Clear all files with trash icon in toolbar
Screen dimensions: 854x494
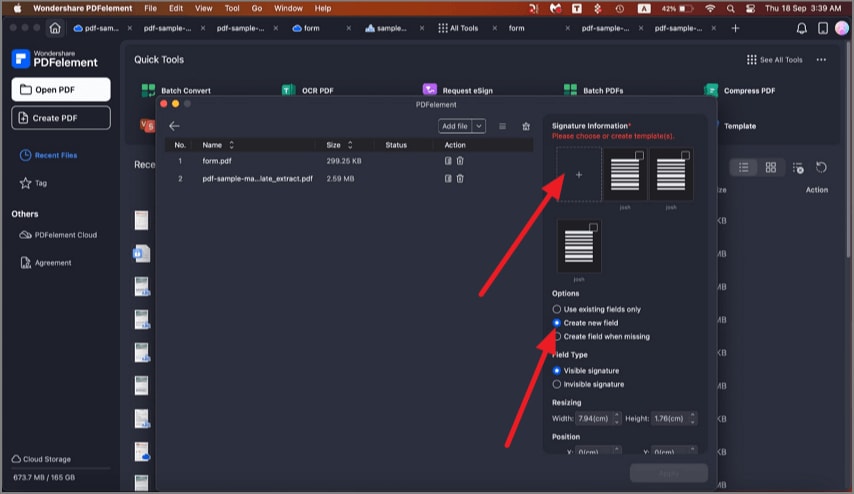526,126
